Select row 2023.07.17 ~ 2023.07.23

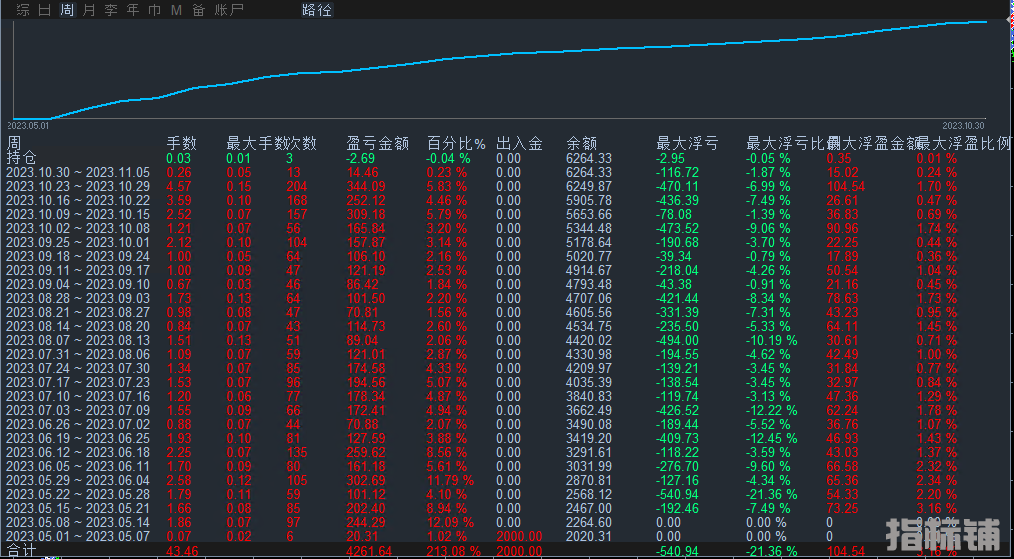click(x=78, y=382)
